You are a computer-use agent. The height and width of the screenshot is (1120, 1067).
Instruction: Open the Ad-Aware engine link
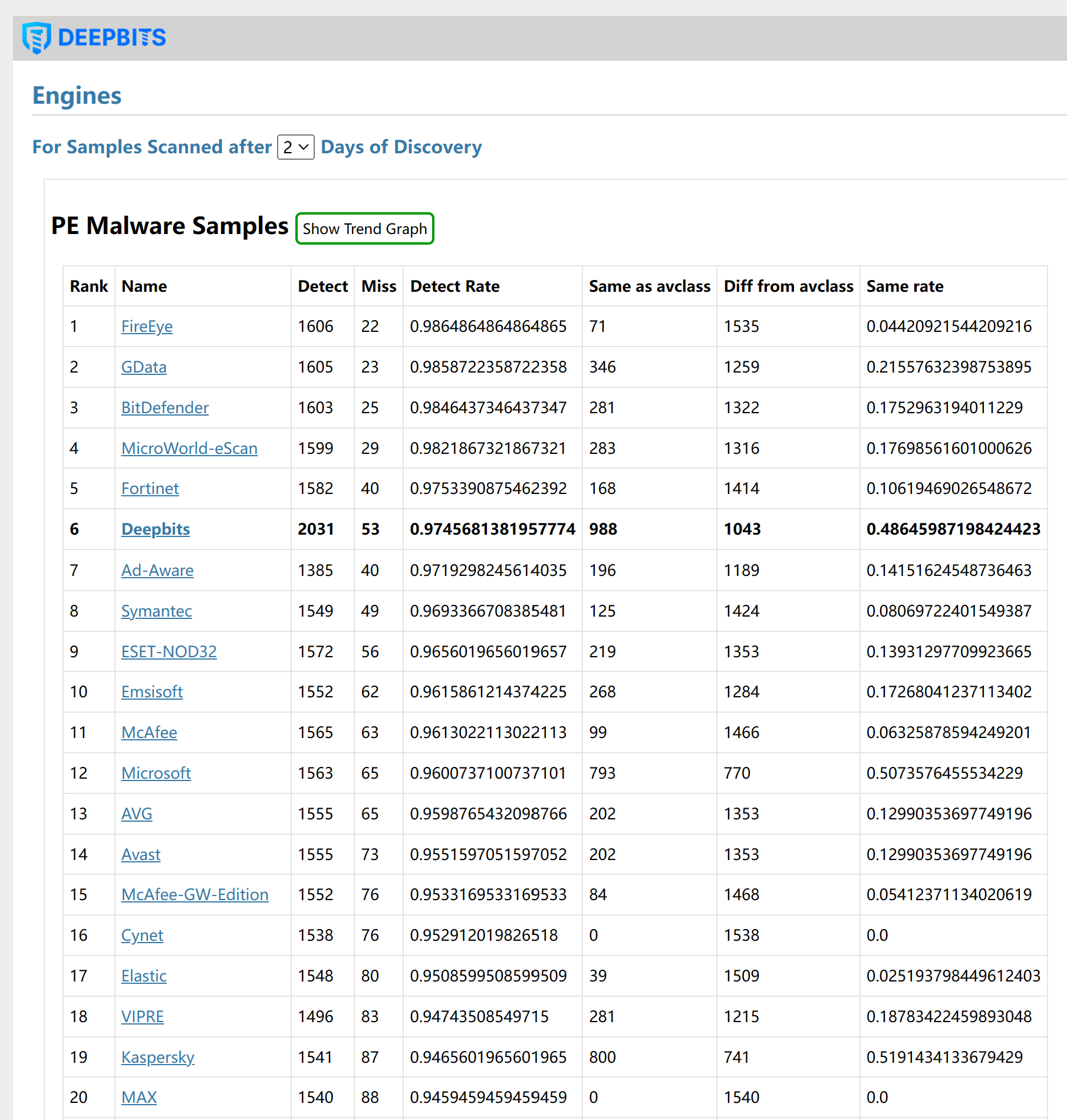tap(157, 570)
